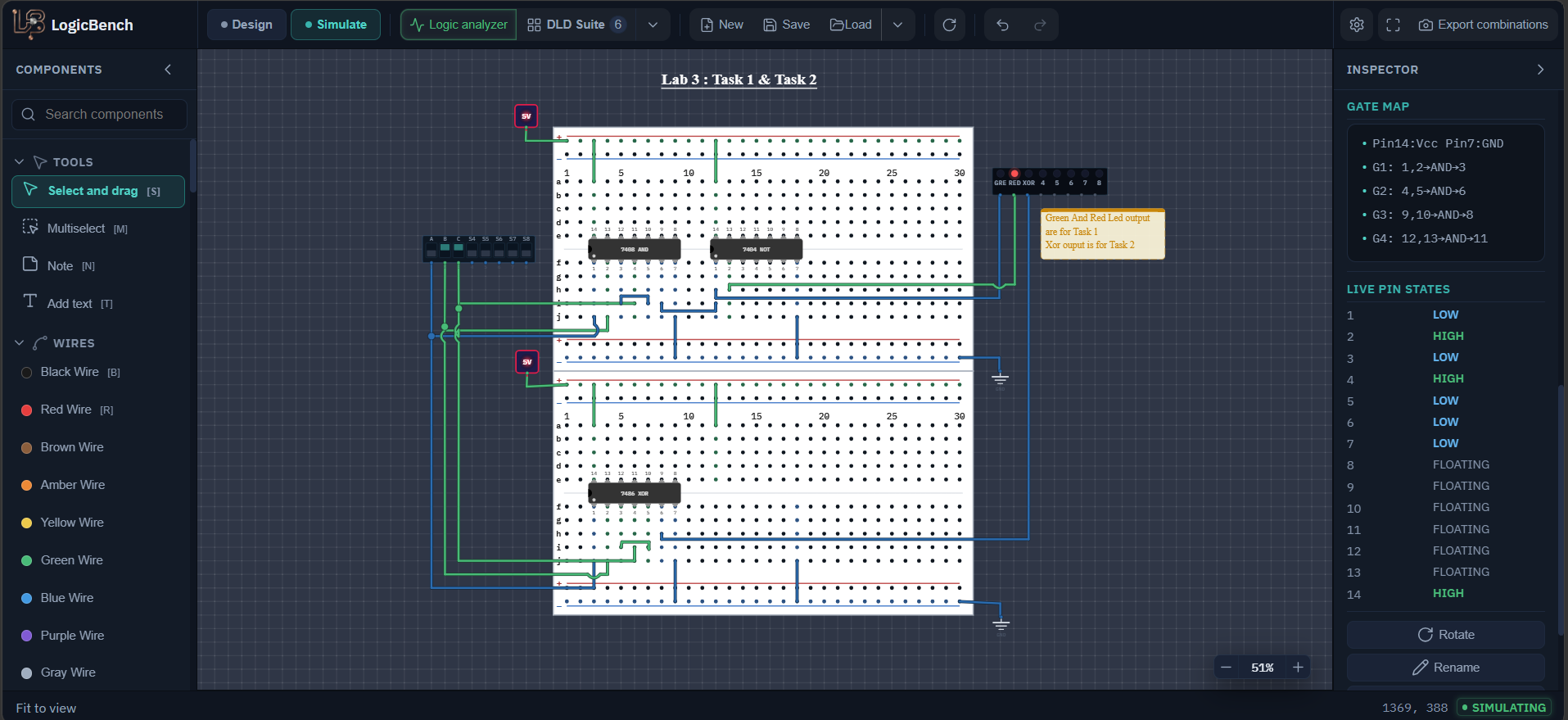This screenshot has height=720, width=1568.
Task: Activate the Select and drag tool
Action: (x=98, y=191)
